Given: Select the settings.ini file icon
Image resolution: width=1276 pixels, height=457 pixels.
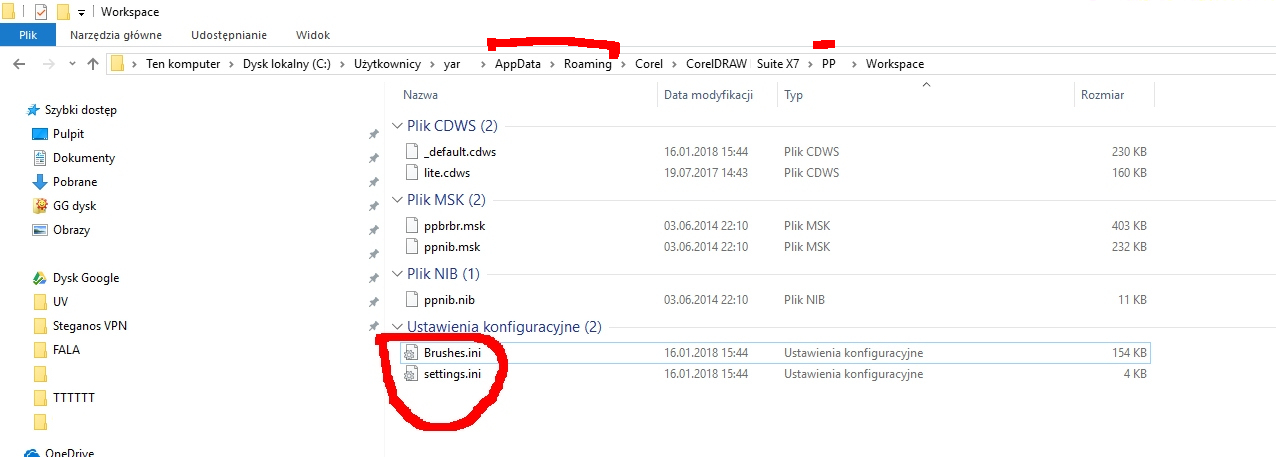Looking at the screenshot, I should pos(409,375).
